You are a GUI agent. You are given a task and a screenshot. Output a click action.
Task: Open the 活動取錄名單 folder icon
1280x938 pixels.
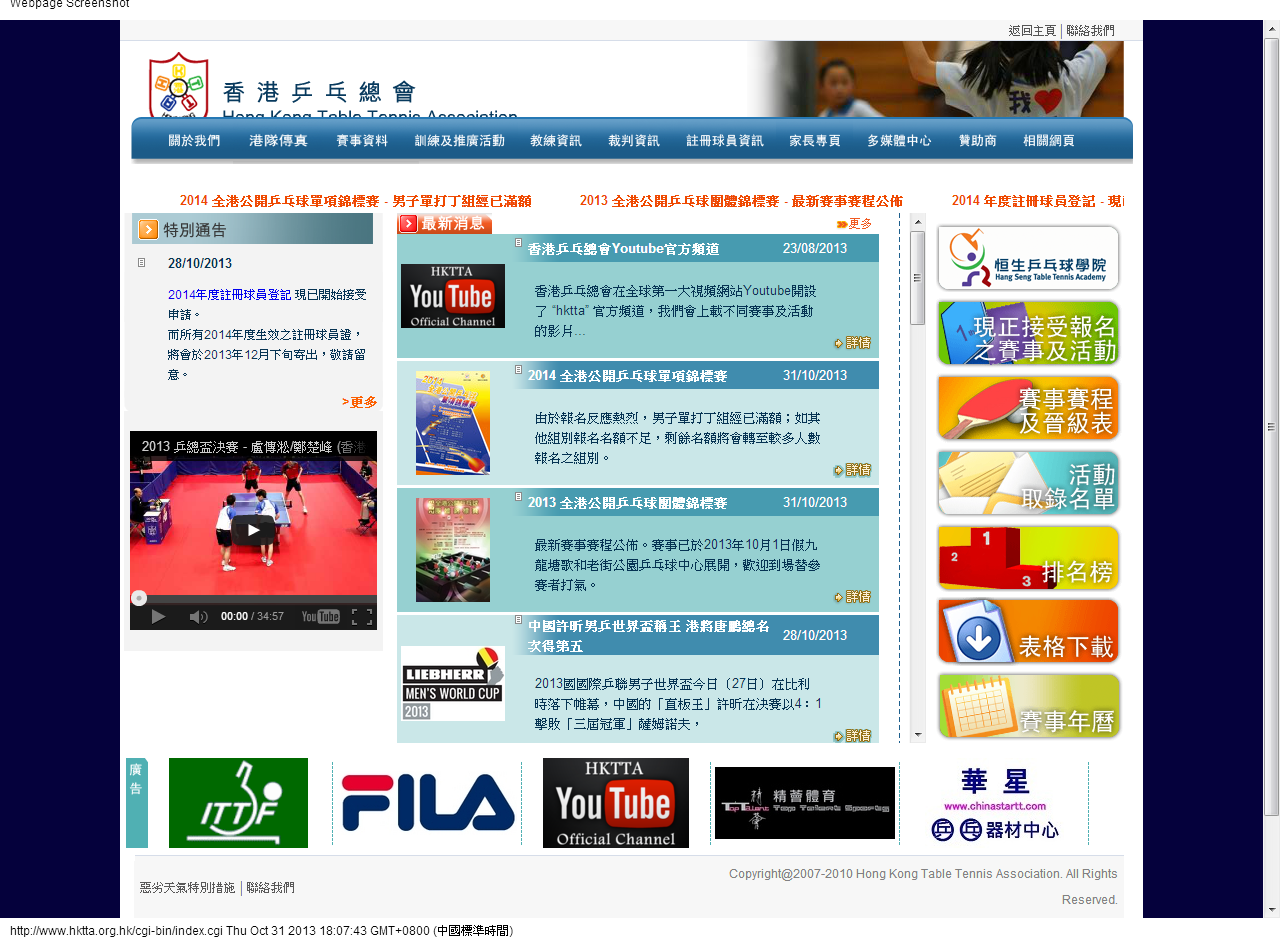click(x=1028, y=483)
